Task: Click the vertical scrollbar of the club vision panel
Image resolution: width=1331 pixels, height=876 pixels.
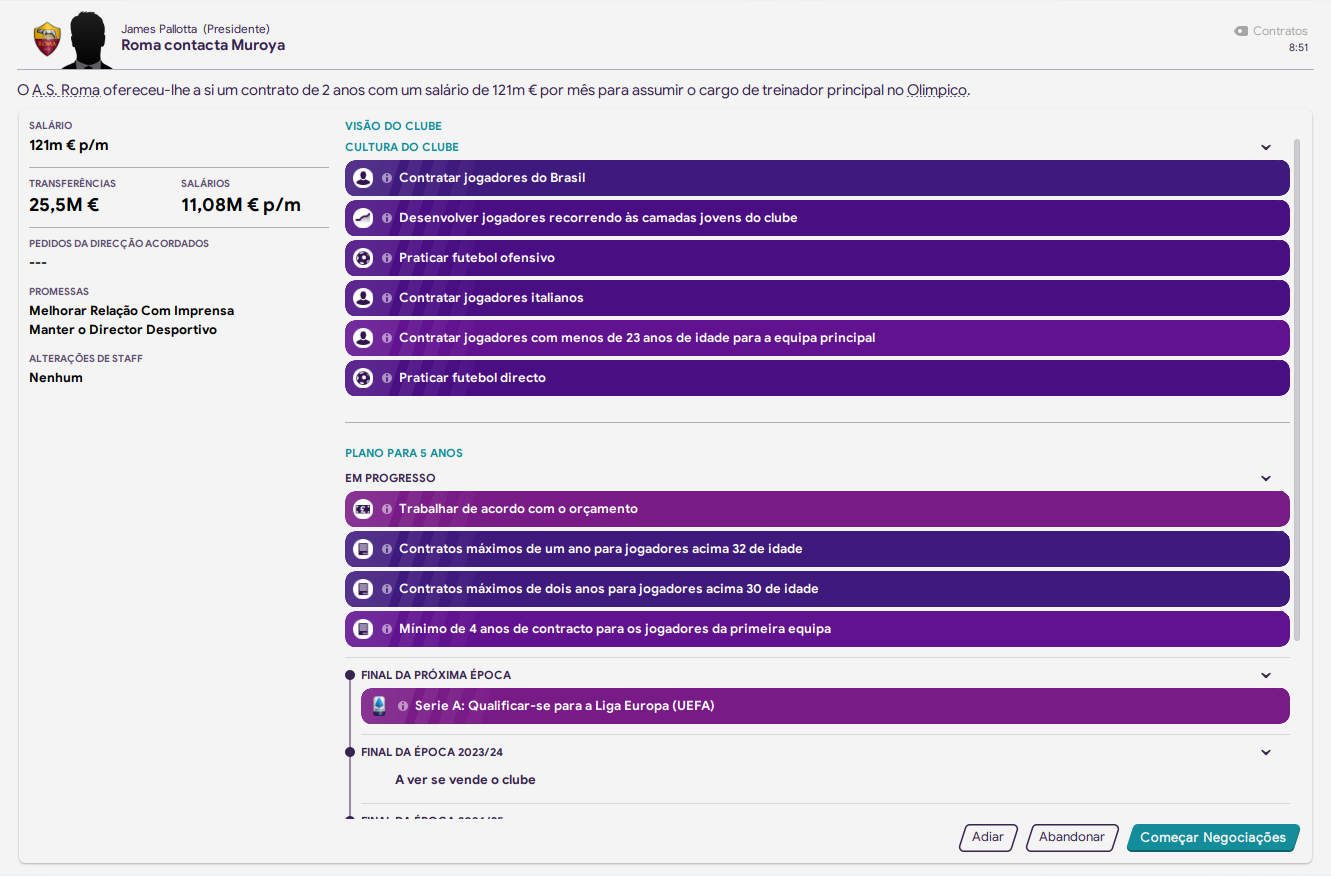Action: pos(1298,390)
